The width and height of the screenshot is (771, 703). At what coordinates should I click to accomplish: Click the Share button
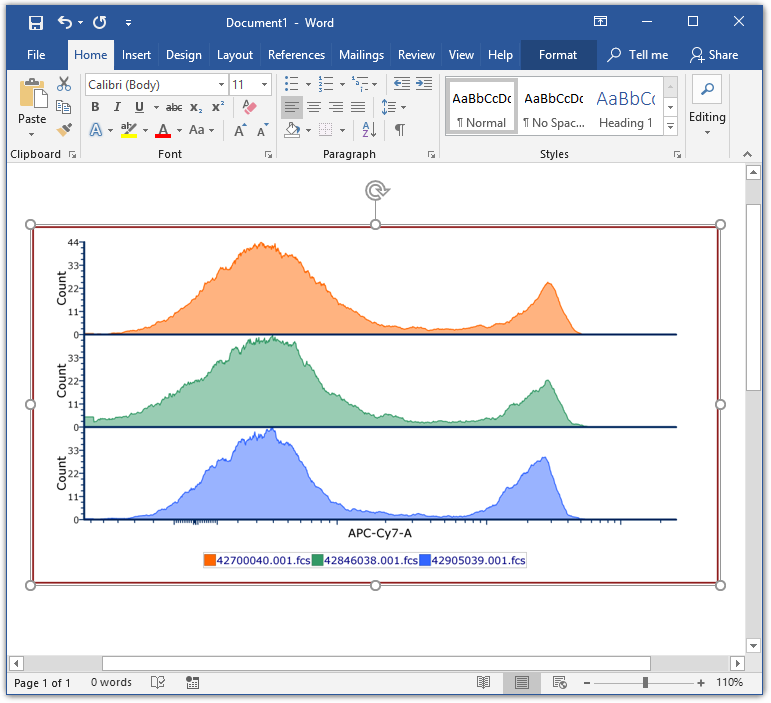(x=714, y=55)
